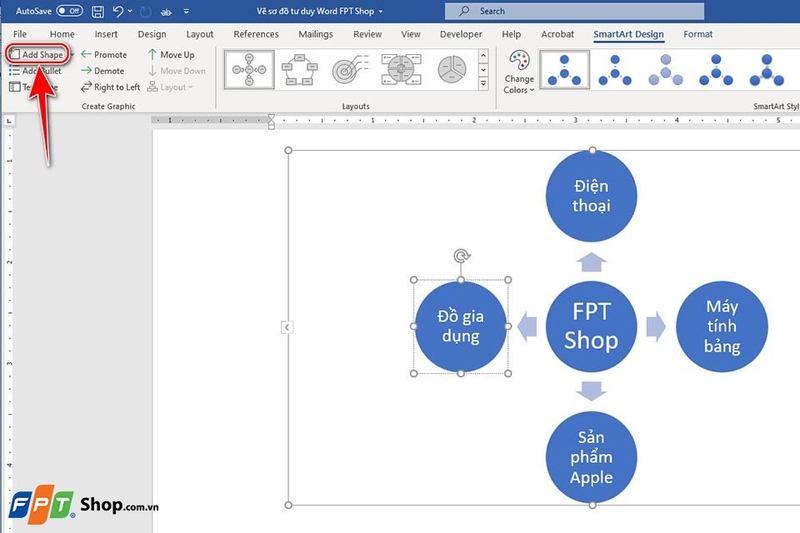Open the Customize Quick Access Toolbar dropdown

pyautogui.click(x=187, y=11)
